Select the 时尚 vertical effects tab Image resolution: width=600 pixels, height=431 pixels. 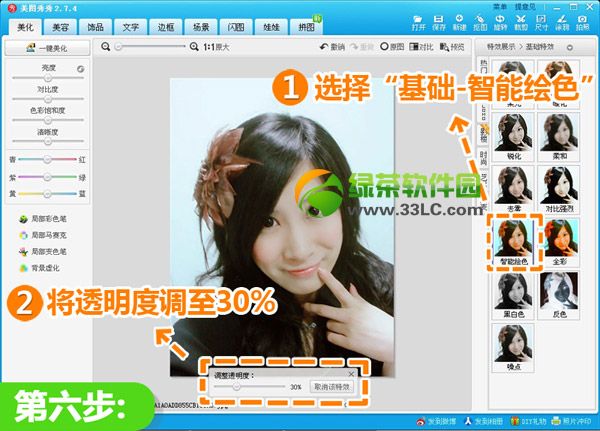click(x=483, y=158)
